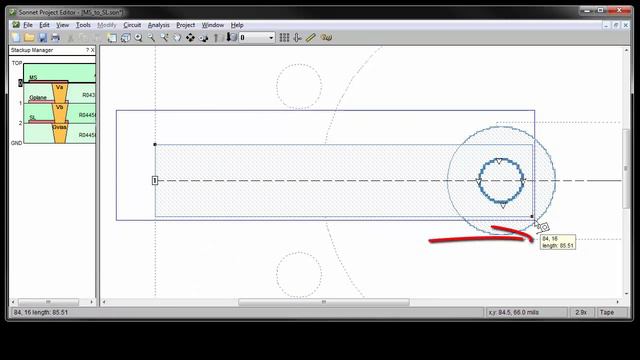Open the Edit menu
The width and height of the screenshot is (640, 360).
(x=44, y=25)
